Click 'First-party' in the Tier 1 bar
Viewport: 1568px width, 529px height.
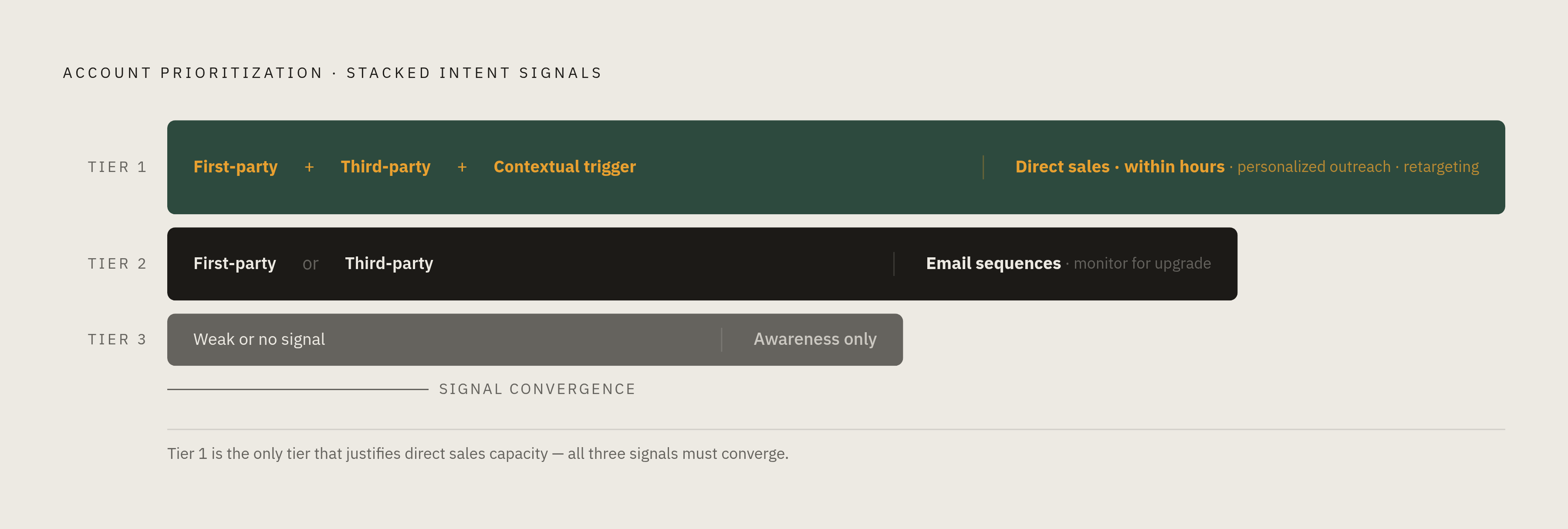(x=236, y=167)
